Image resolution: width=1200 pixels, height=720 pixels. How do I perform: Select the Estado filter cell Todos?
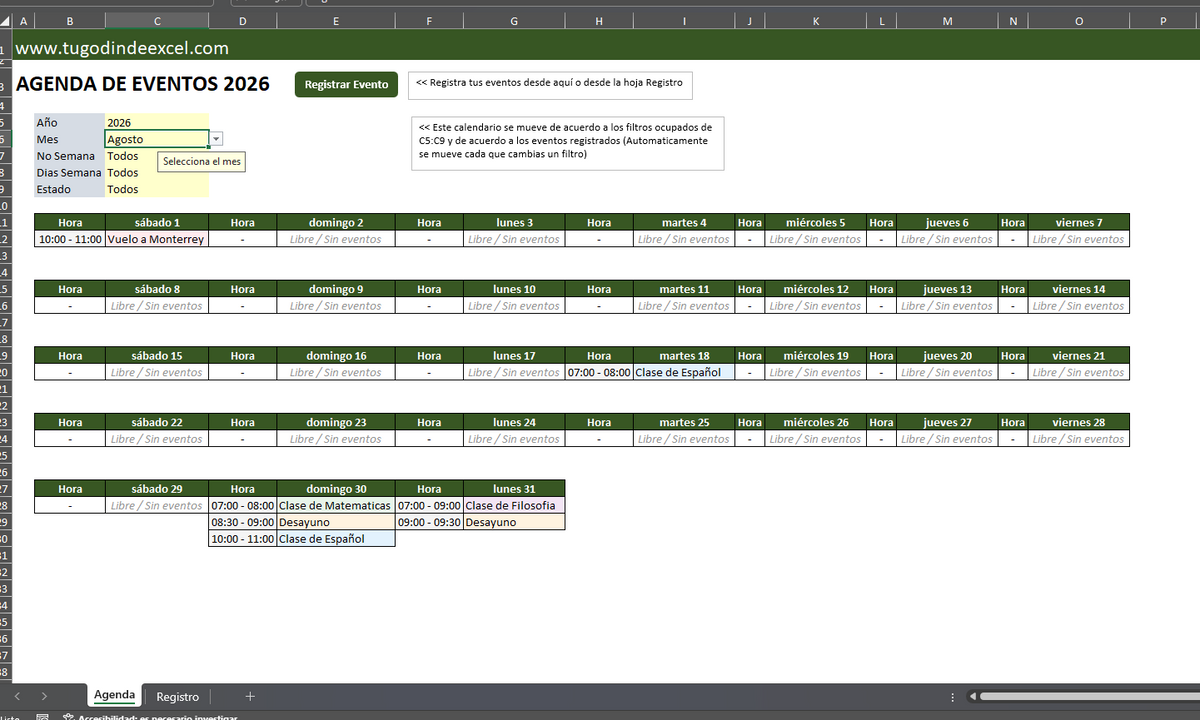click(x=157, y=189)
